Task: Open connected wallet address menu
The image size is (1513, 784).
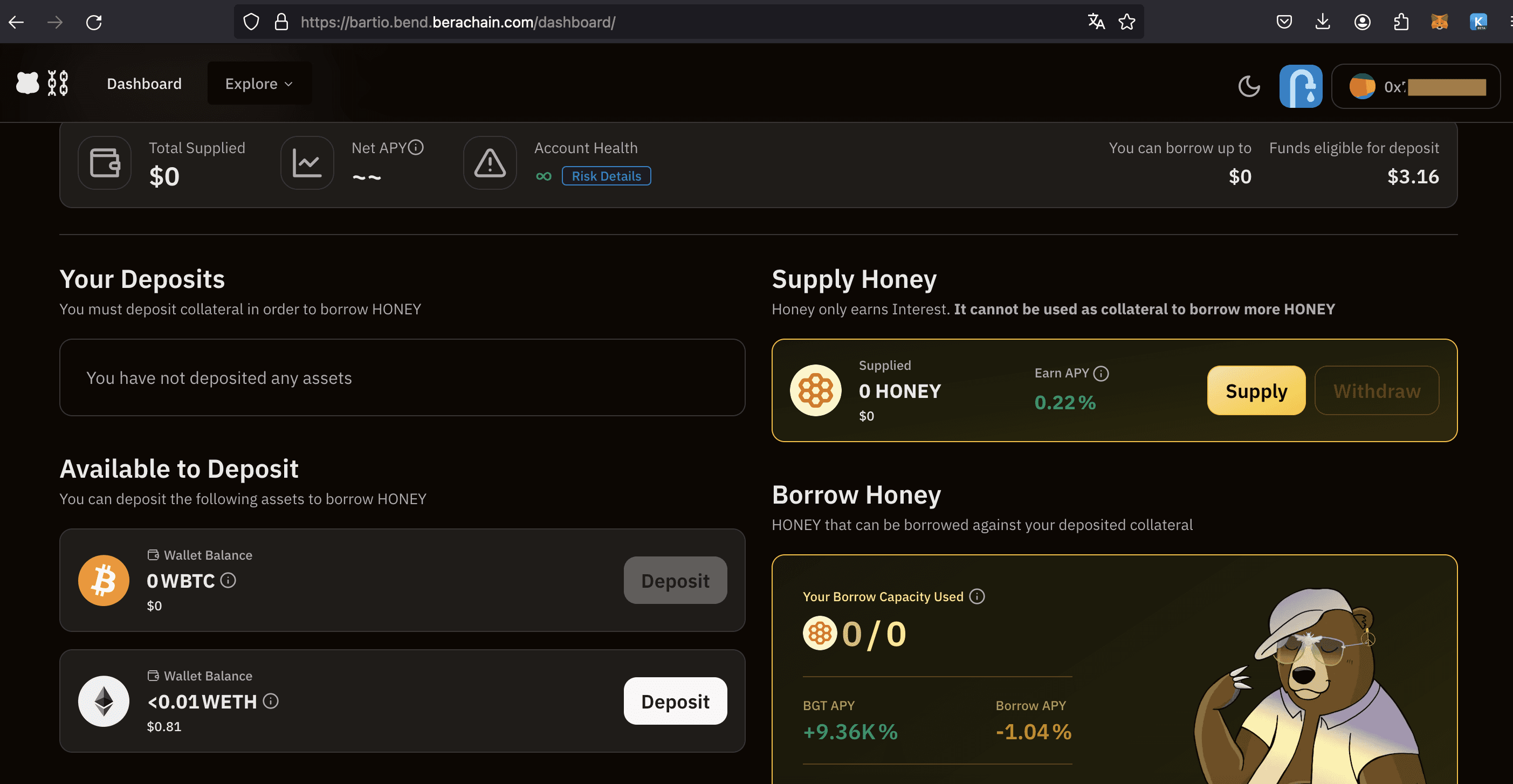Action: pyautogui.click(x=1415, y=86)
